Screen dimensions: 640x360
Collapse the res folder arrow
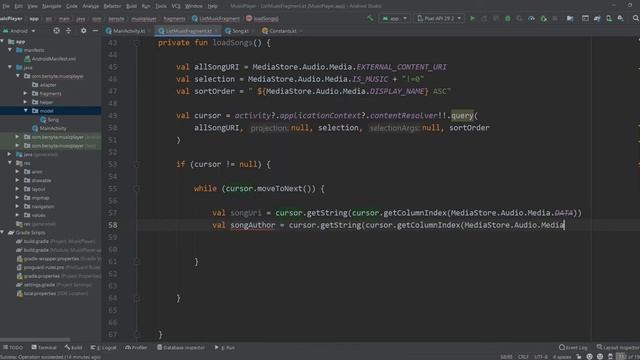pos(10,163)
